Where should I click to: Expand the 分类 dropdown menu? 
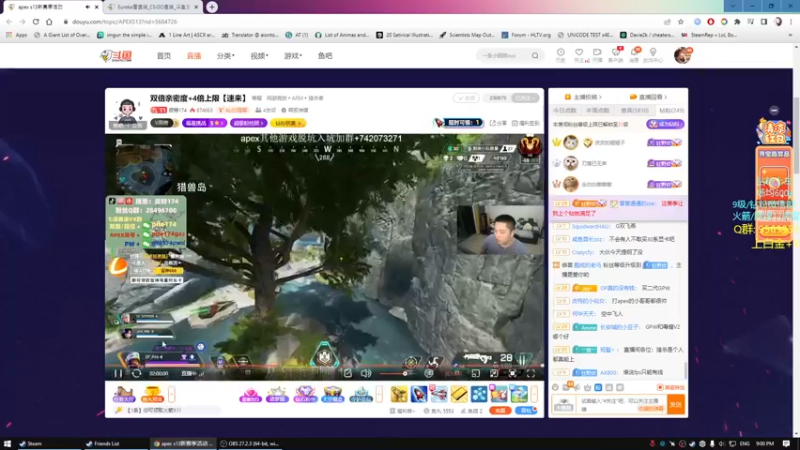[x=226, y=56]
